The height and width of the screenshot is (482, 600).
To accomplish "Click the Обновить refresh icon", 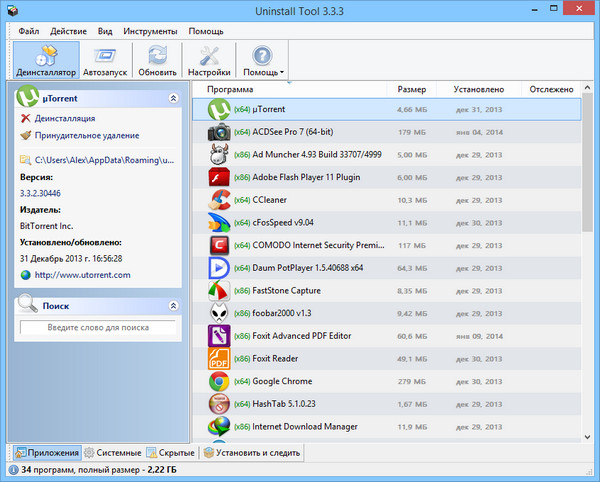I will click(x=157, y=60).
